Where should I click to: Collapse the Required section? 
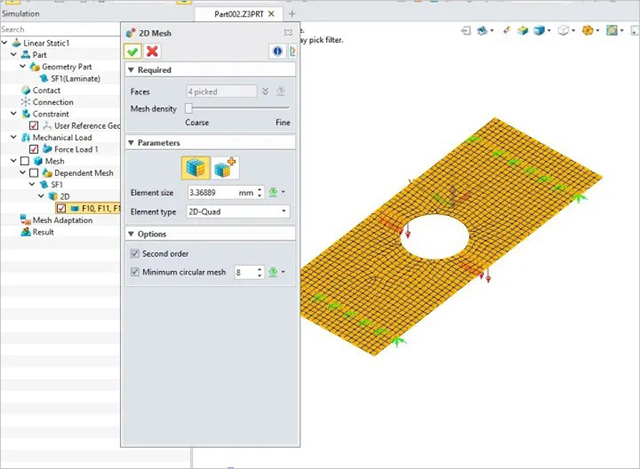coord(131,70)
